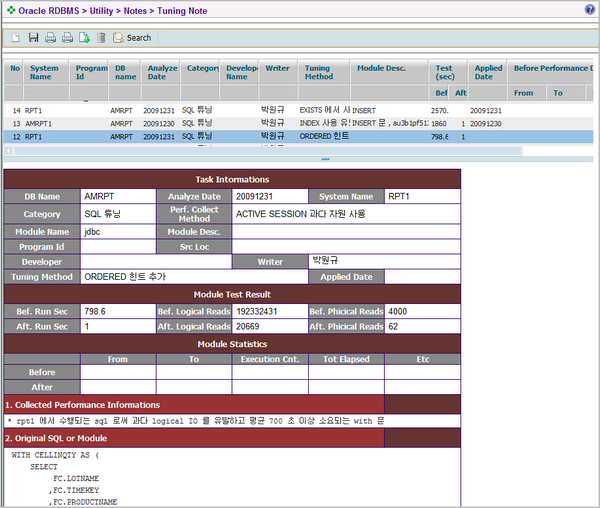The image size is (600, 508).
Task: Sort by the System Name column header
Action: click(46, 72)
